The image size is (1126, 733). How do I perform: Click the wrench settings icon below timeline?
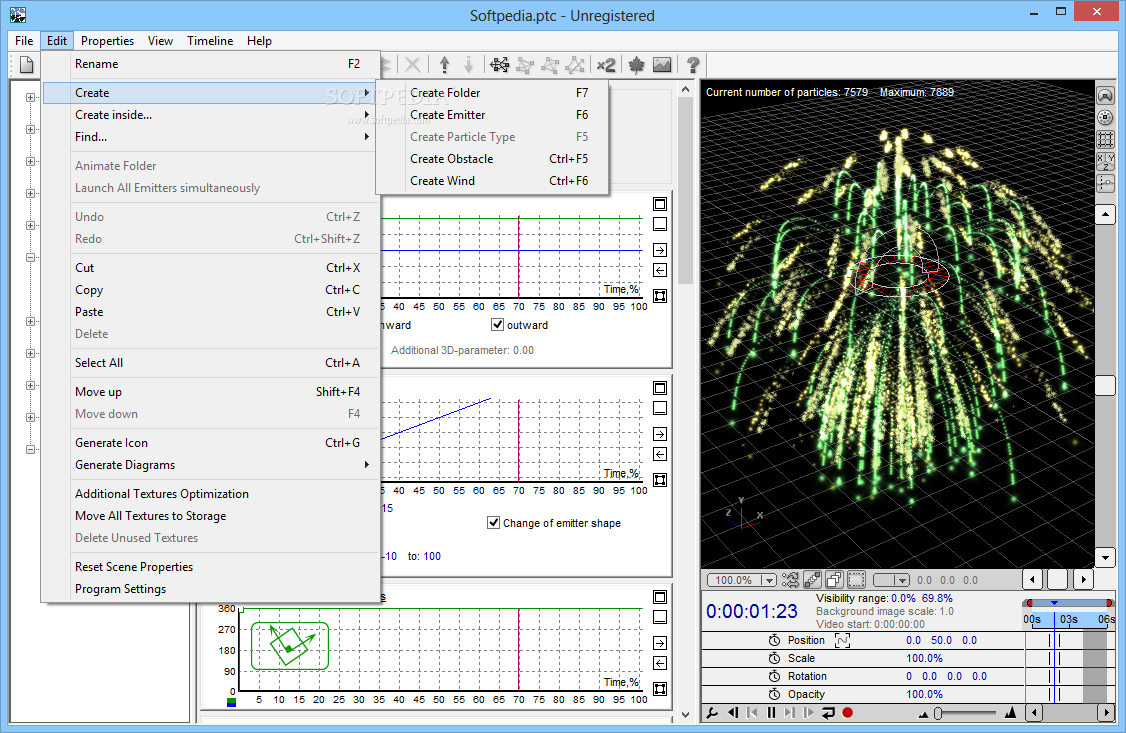[712, 713]
